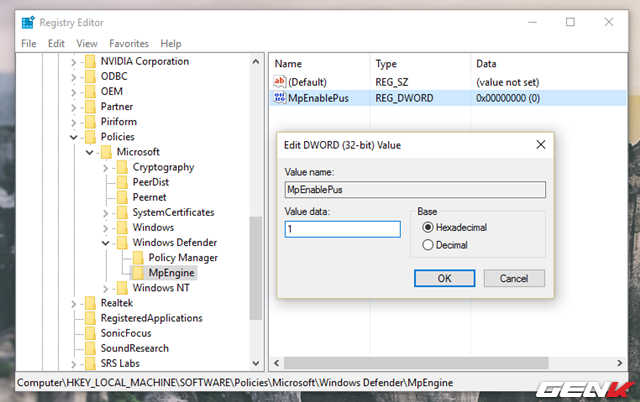
Task: Click the SRS Labs folder icon
Action: tap(90, 363)
